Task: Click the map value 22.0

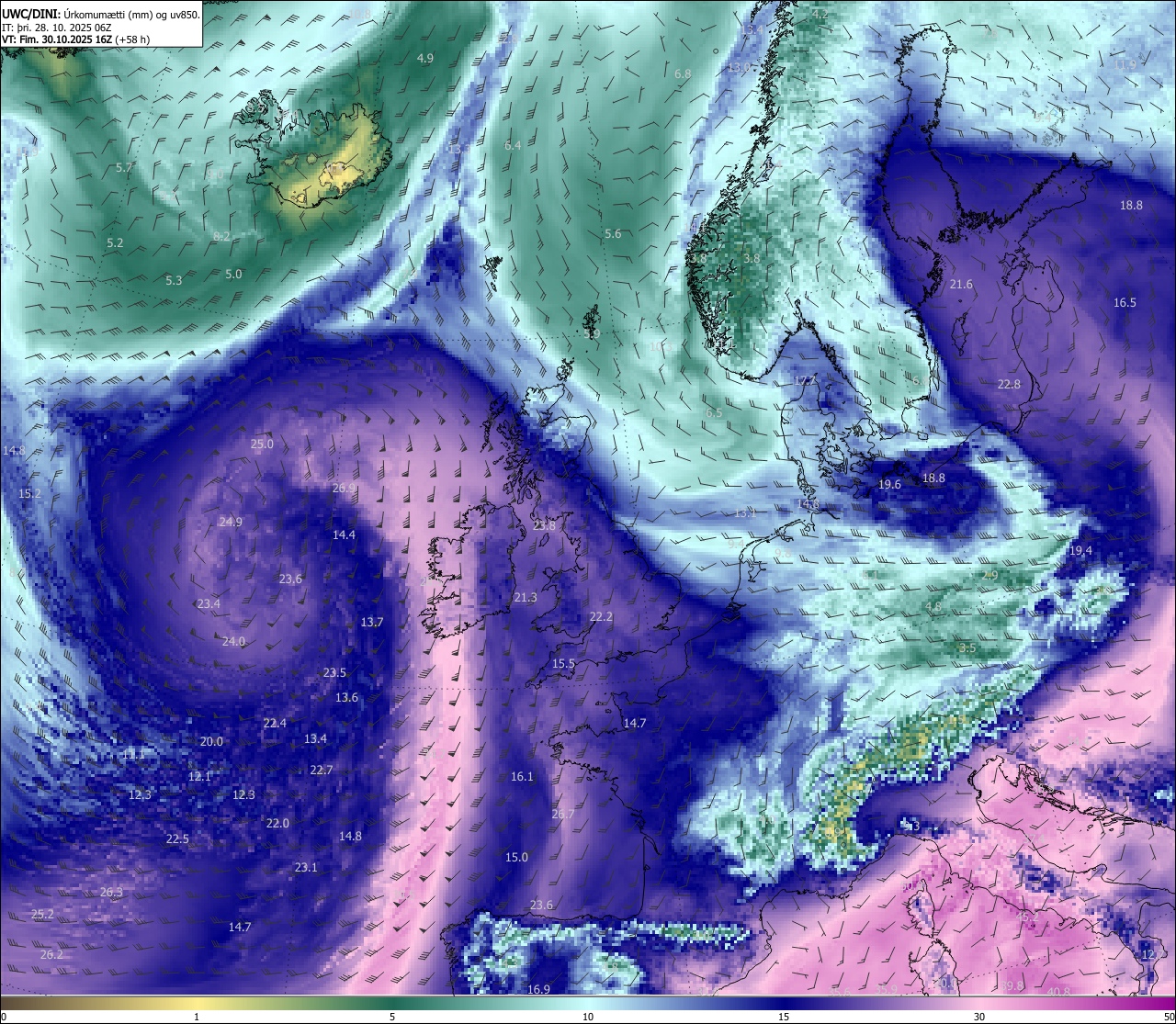Action: pyautogui.click(x=277, y=823)
